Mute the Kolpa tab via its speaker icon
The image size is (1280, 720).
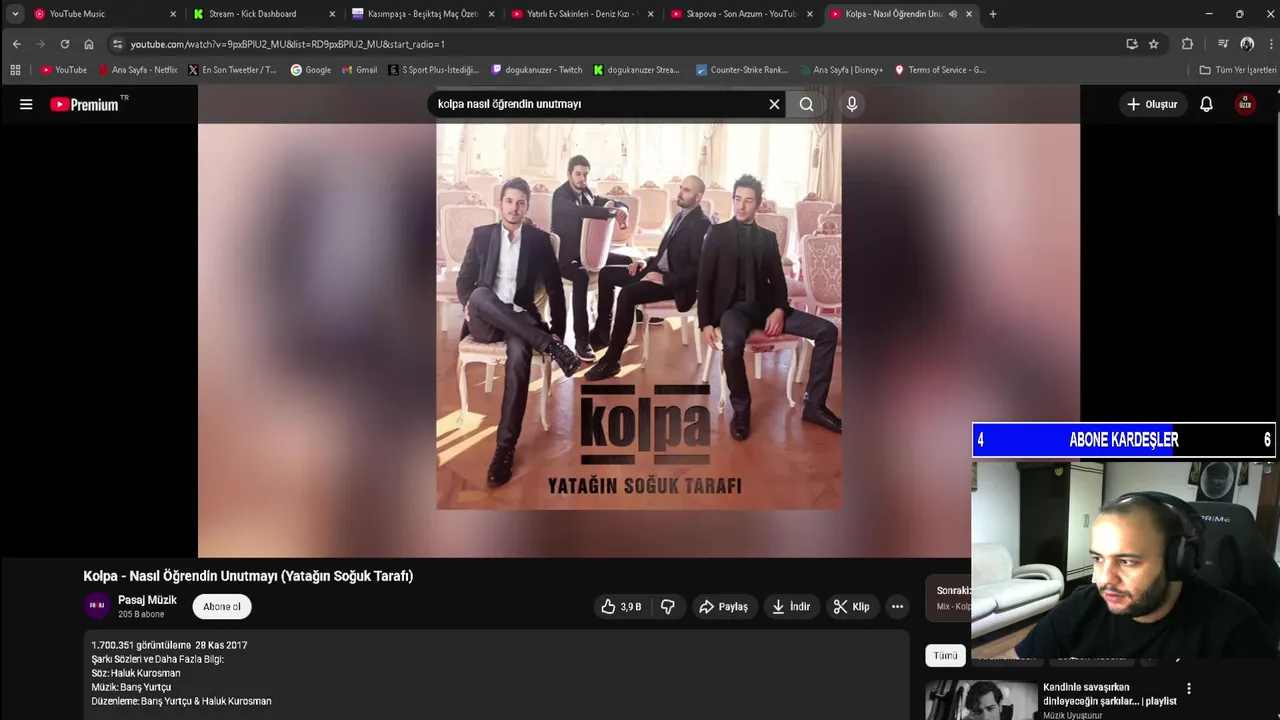pyautogui.click(x=952, y=14)
